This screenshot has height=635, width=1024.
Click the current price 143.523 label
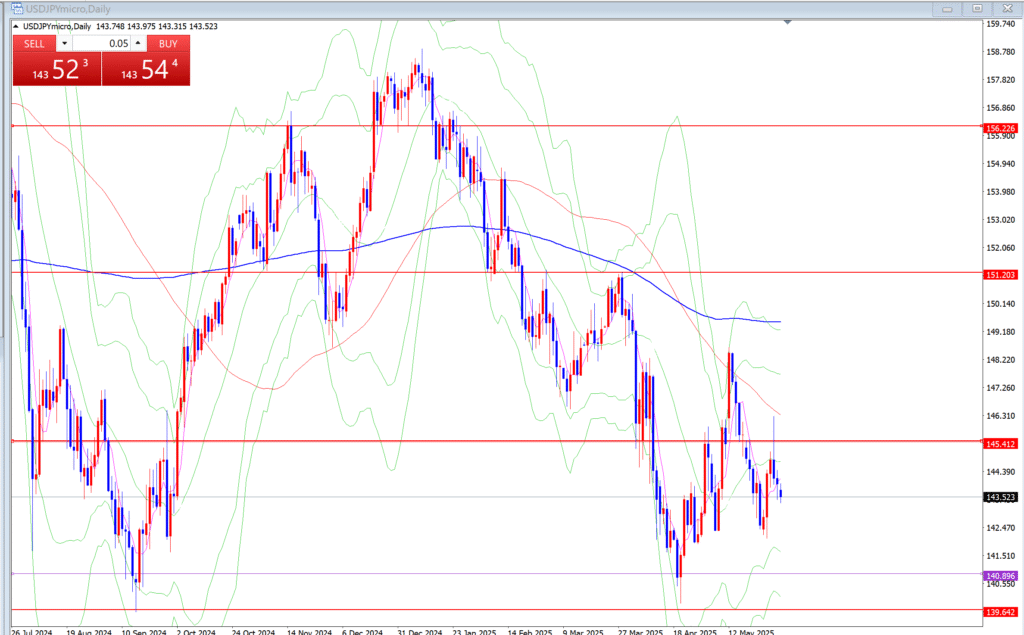[x=1000, y=498]
